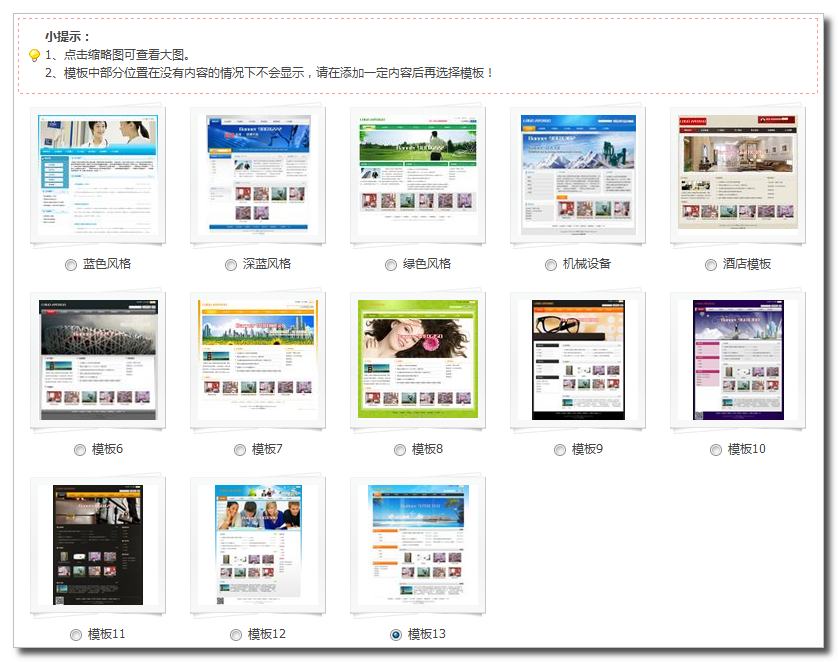Choose the 模板7 radio button

click(239, 450)
